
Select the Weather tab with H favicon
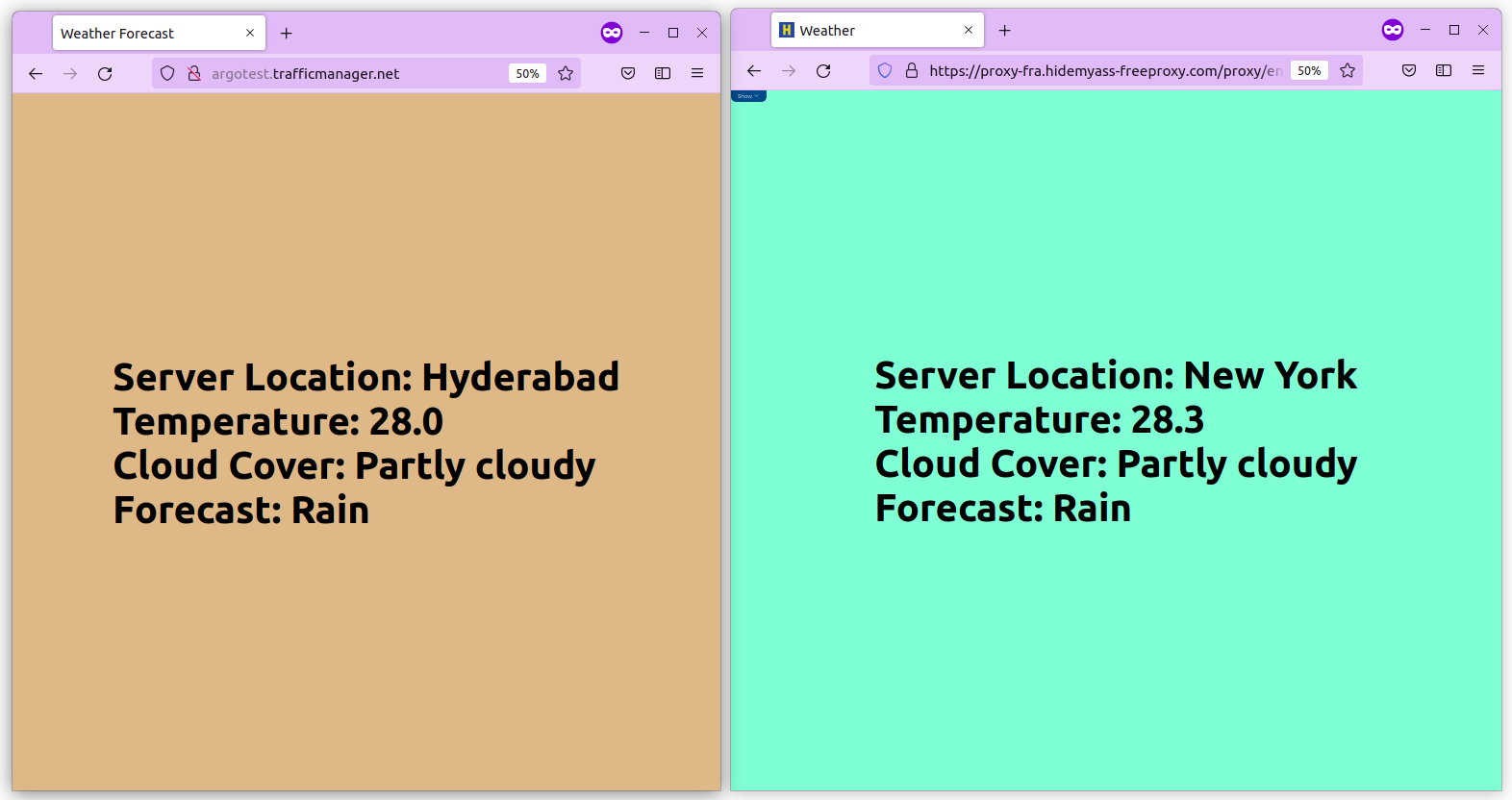877,30
